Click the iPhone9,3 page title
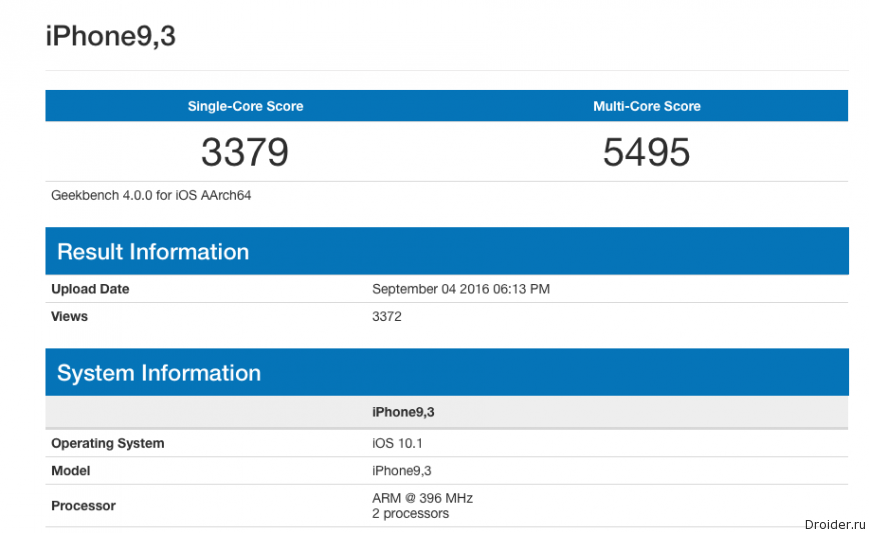869x533 pixels. pyautogui.click(x=110, y=36)
